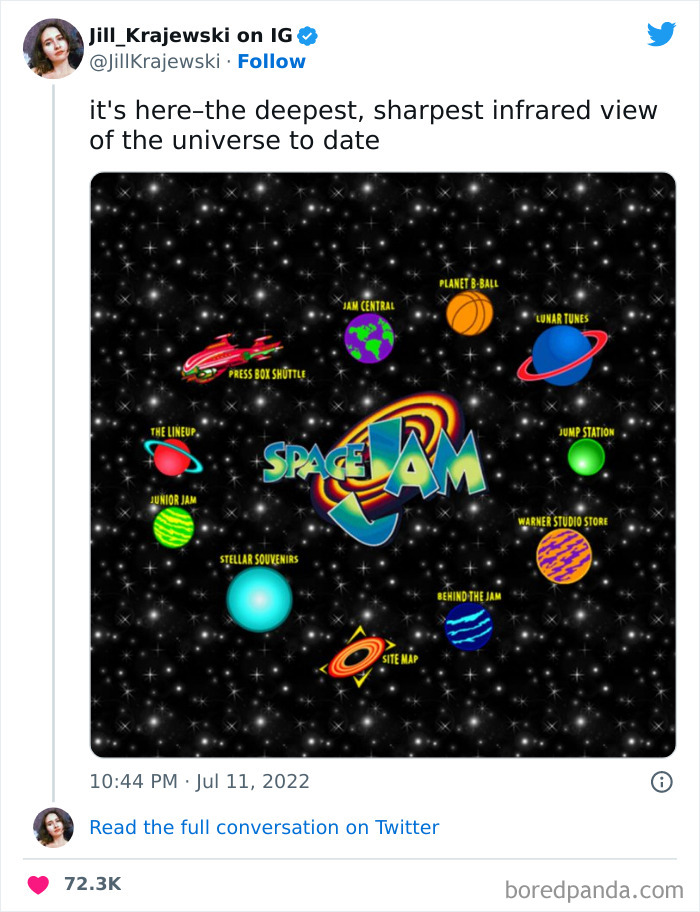Click the Follow button
Screen dimensions: 700x912
[271, 61]
